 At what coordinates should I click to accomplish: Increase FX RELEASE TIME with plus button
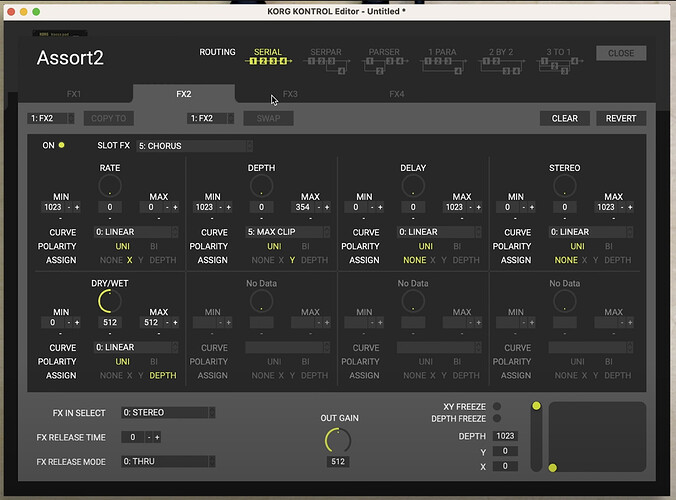pos(157,438)
